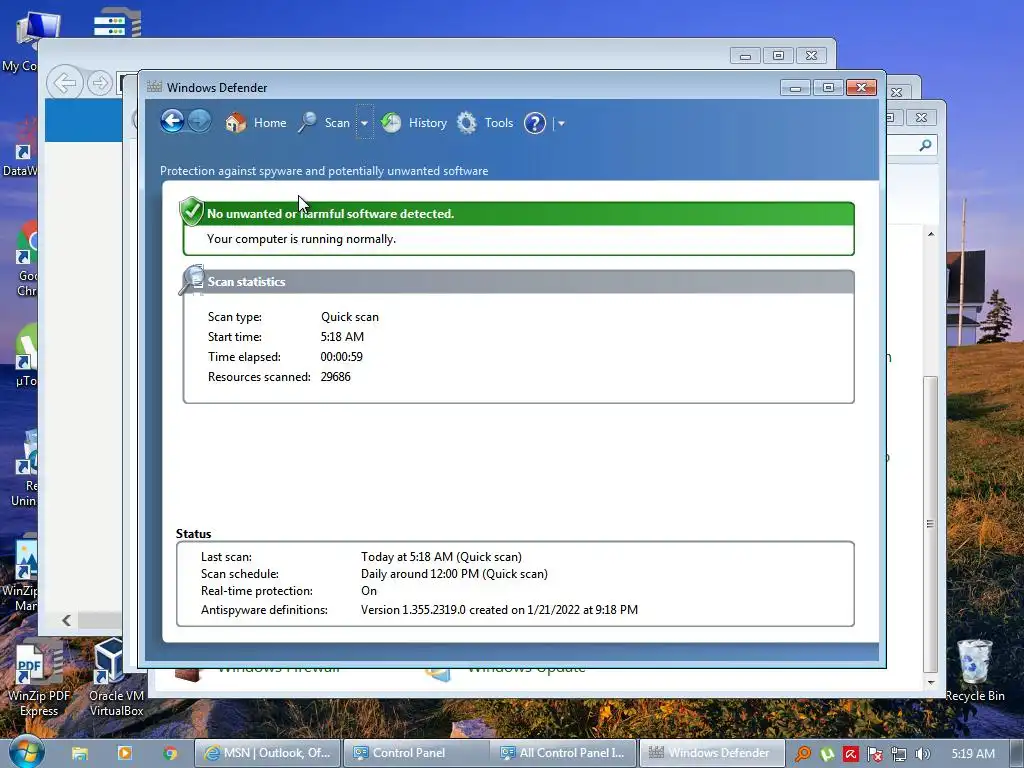The image size is (1024, 768).
Task: Open Defender Tools and settings
Action: (485, 123)
